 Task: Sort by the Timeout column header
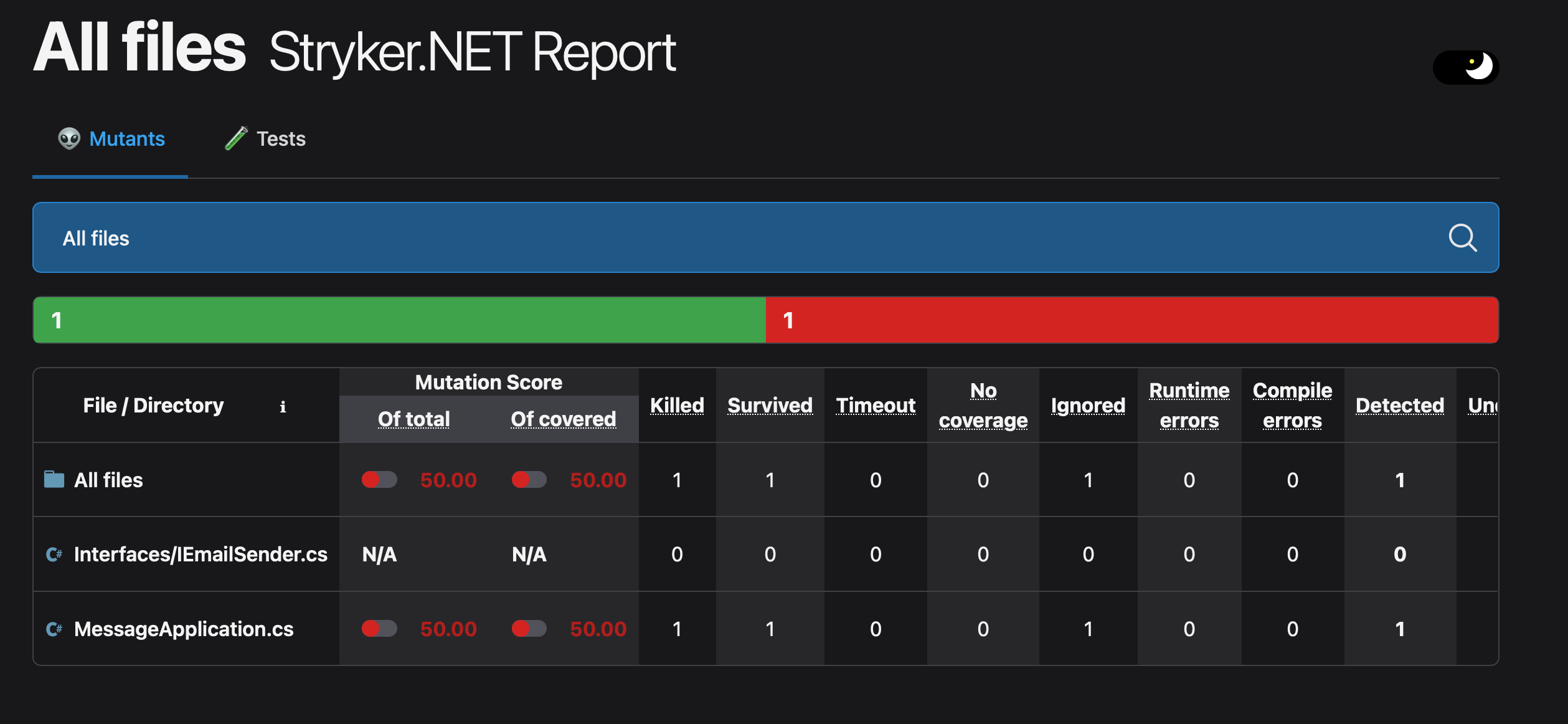[x=876, y=406]
